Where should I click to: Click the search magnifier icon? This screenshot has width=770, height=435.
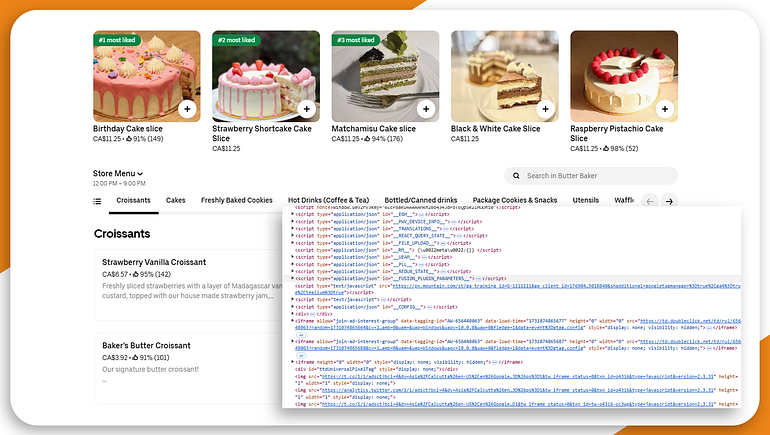[x=516, y=175]
